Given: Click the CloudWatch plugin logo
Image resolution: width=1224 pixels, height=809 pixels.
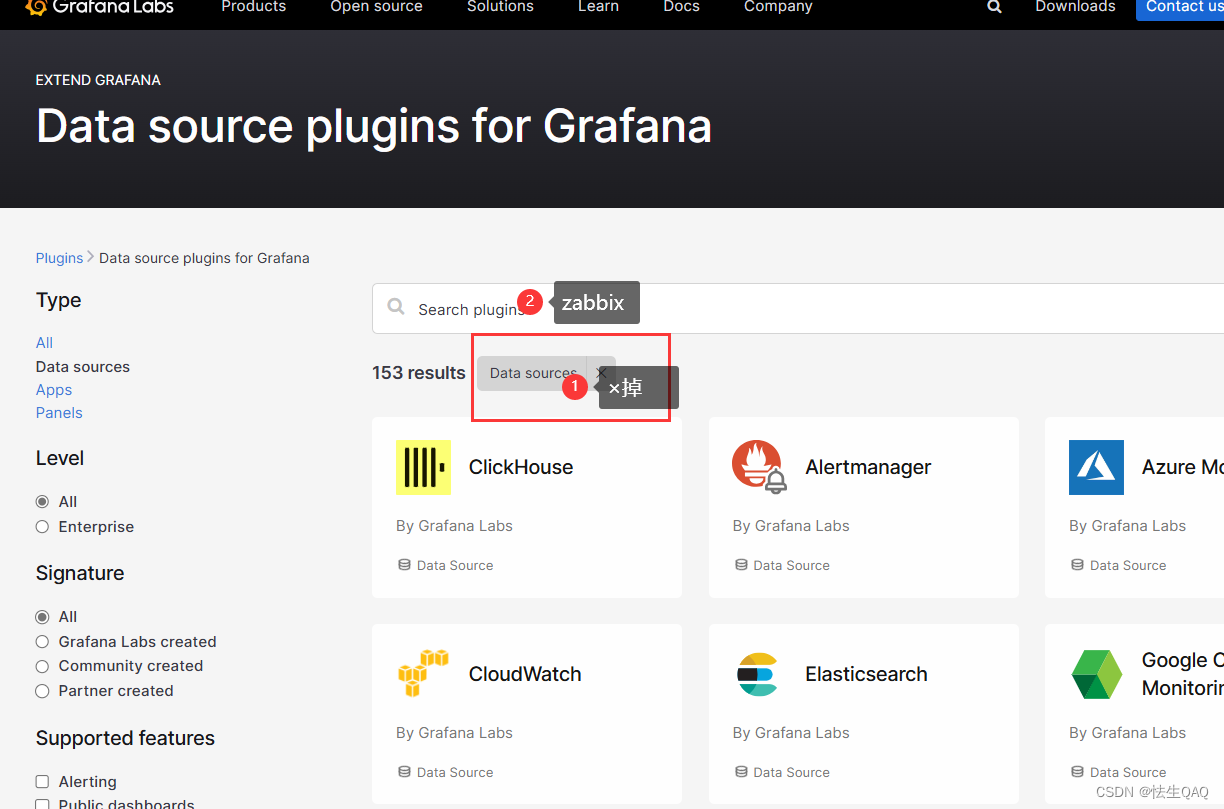Looking at the screenshot, I should pyautogui.click(x=423, y=674).
